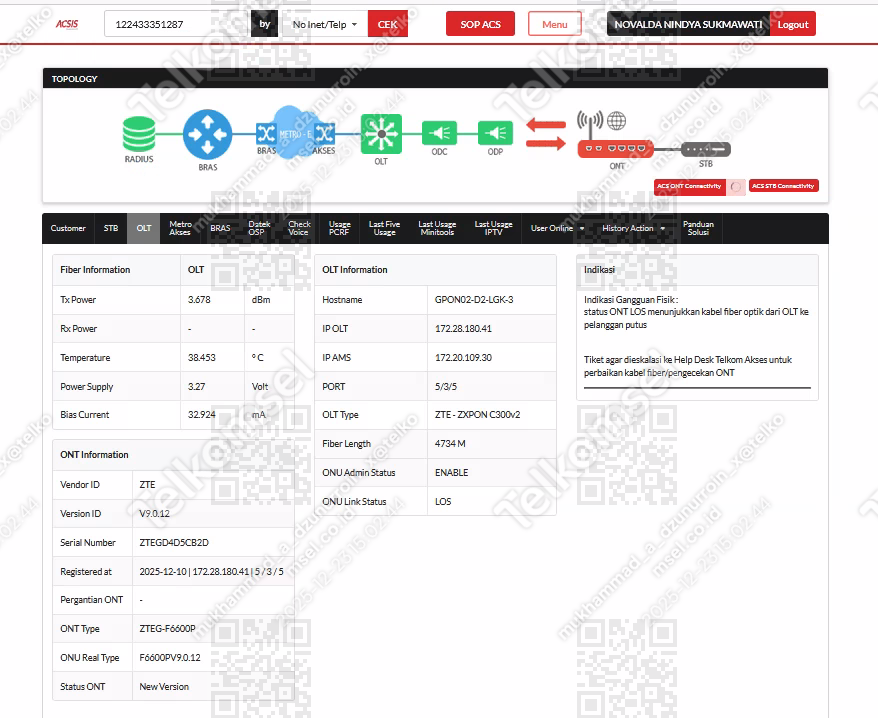
Task: Click the STB device icon
Action: 706,150
